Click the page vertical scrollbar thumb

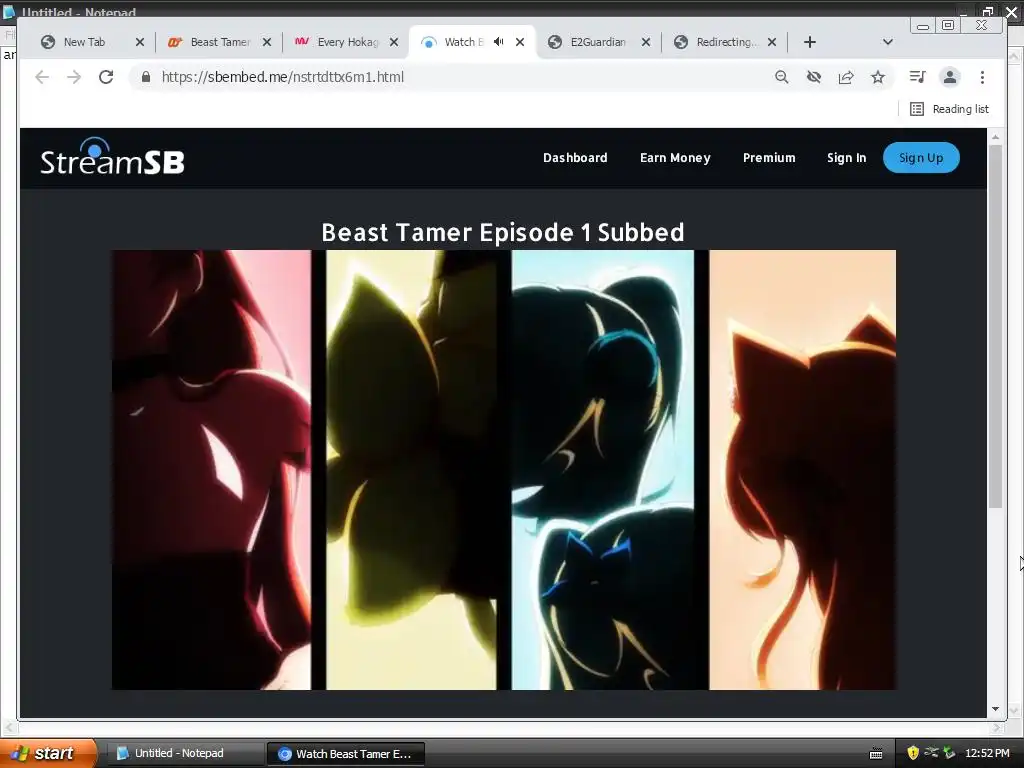(995, 327)
